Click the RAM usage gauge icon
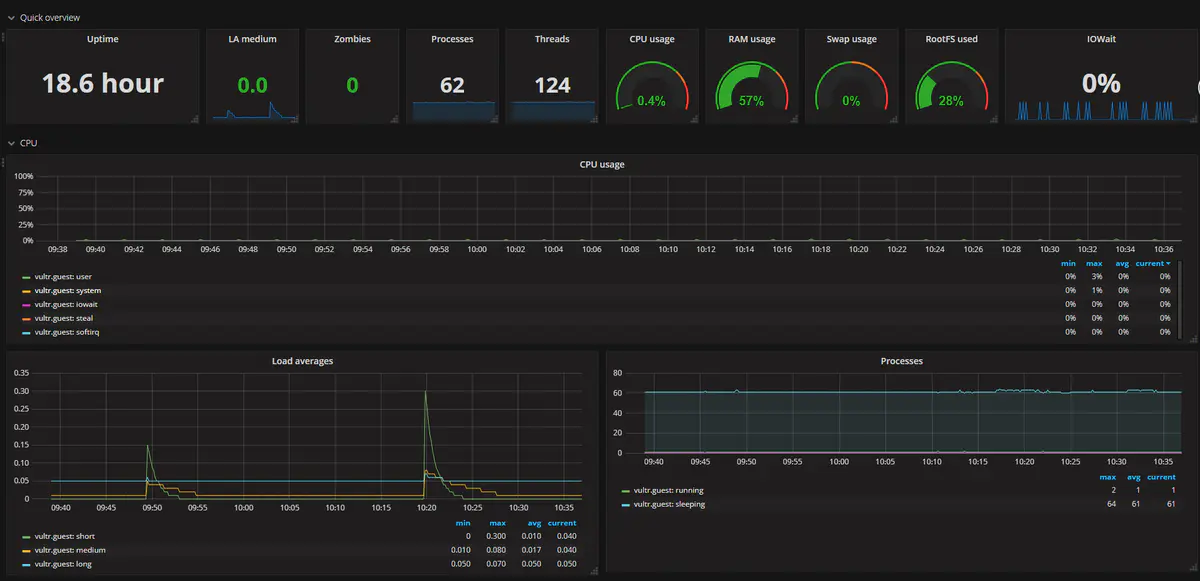 click(x=752, y=90)
